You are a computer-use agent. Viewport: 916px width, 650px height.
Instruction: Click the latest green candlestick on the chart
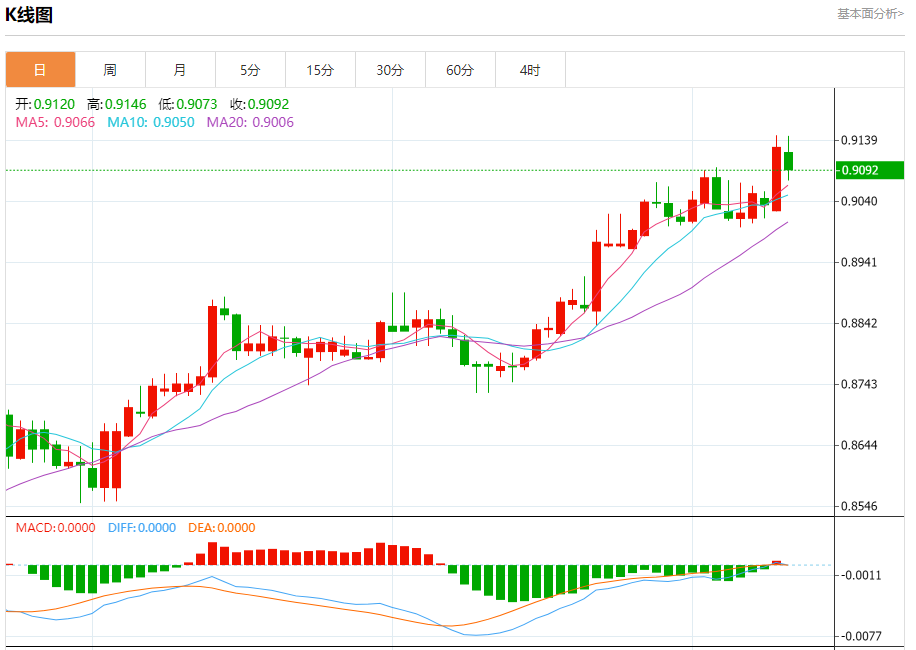coord(788,161)
